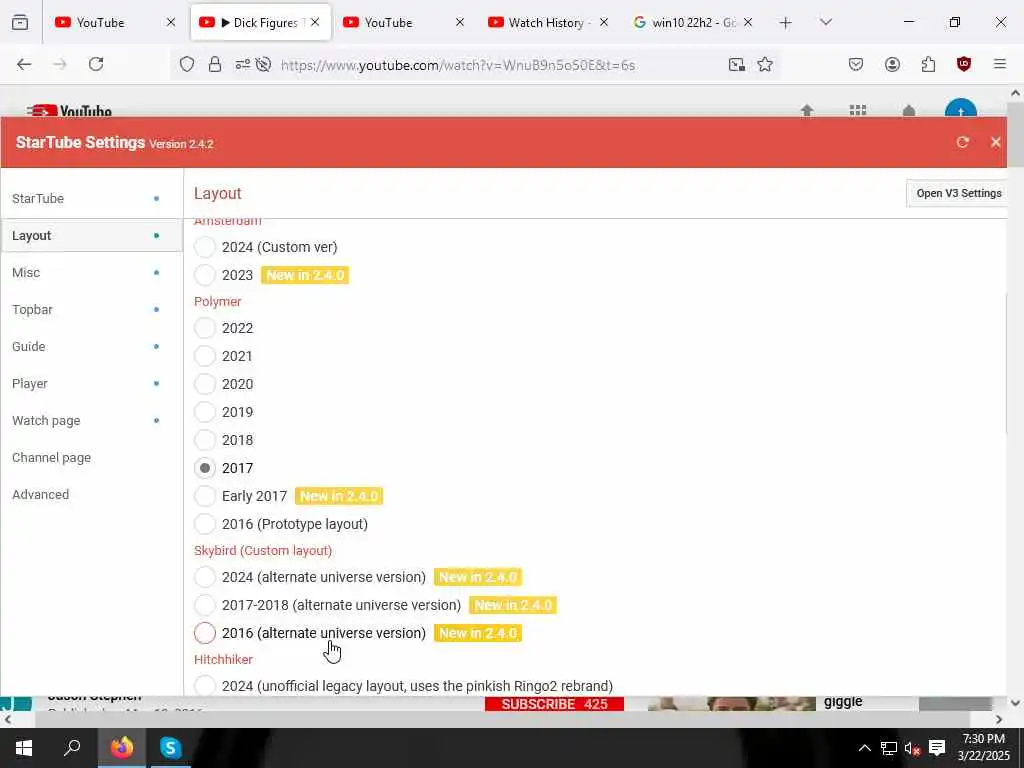Select the Amsterdam 2023 layout
This screenshot has width=1024, height=768.
click(x=204, y=275)
